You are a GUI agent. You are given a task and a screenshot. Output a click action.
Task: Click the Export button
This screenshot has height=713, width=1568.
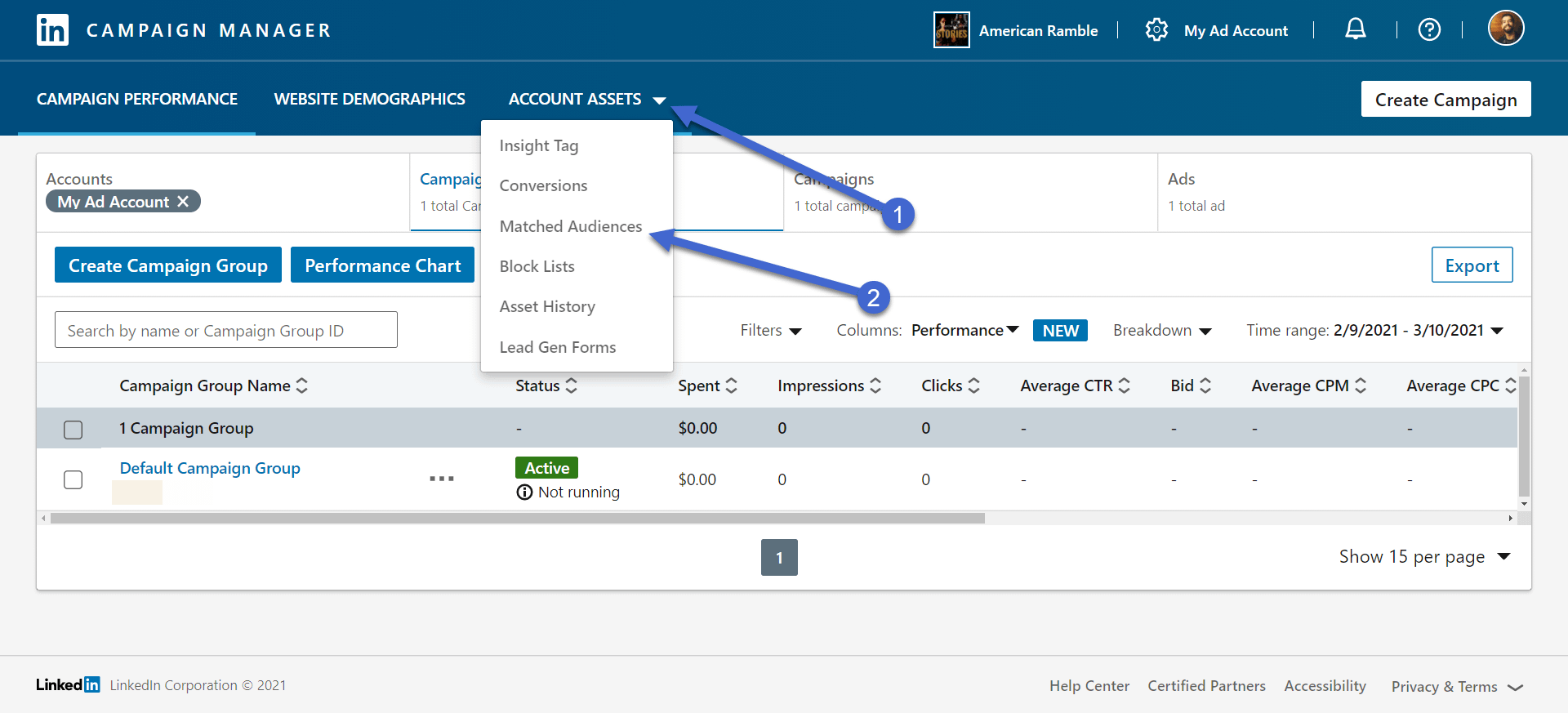point(1472,265)
